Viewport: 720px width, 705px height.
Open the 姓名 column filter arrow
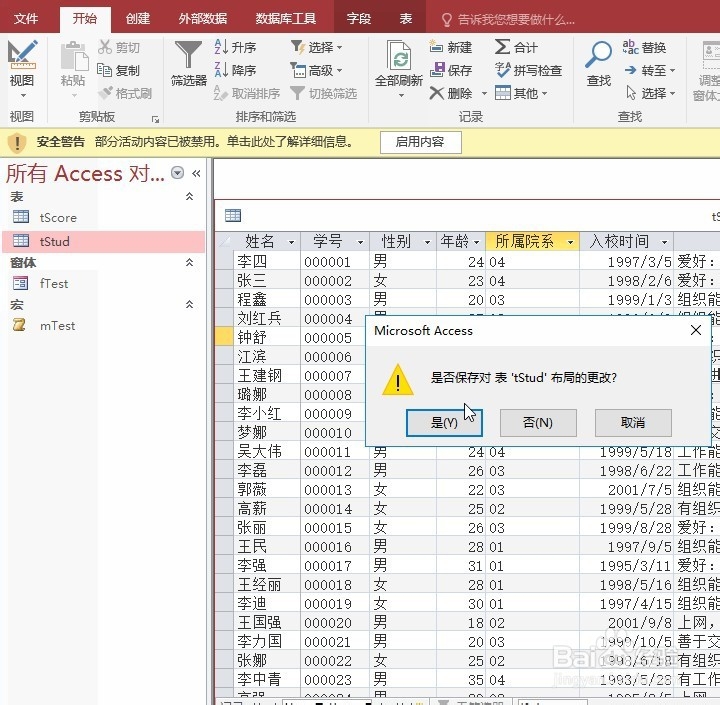[x=291, y=242]
